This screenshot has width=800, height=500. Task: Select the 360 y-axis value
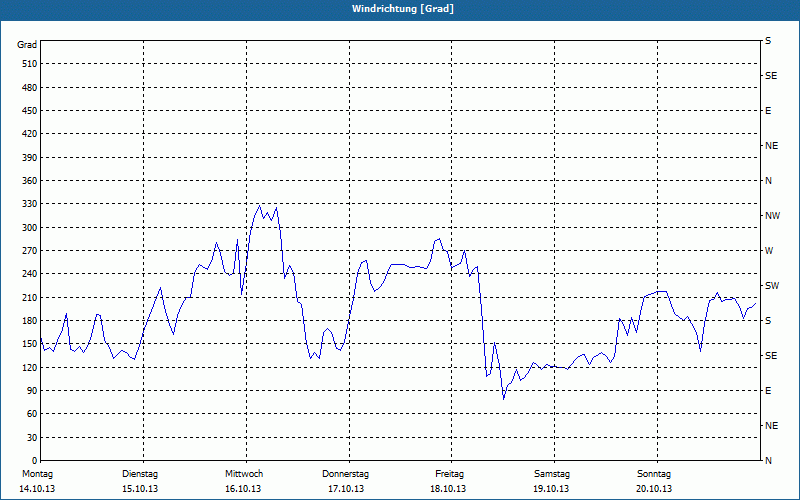click(30, 181)
